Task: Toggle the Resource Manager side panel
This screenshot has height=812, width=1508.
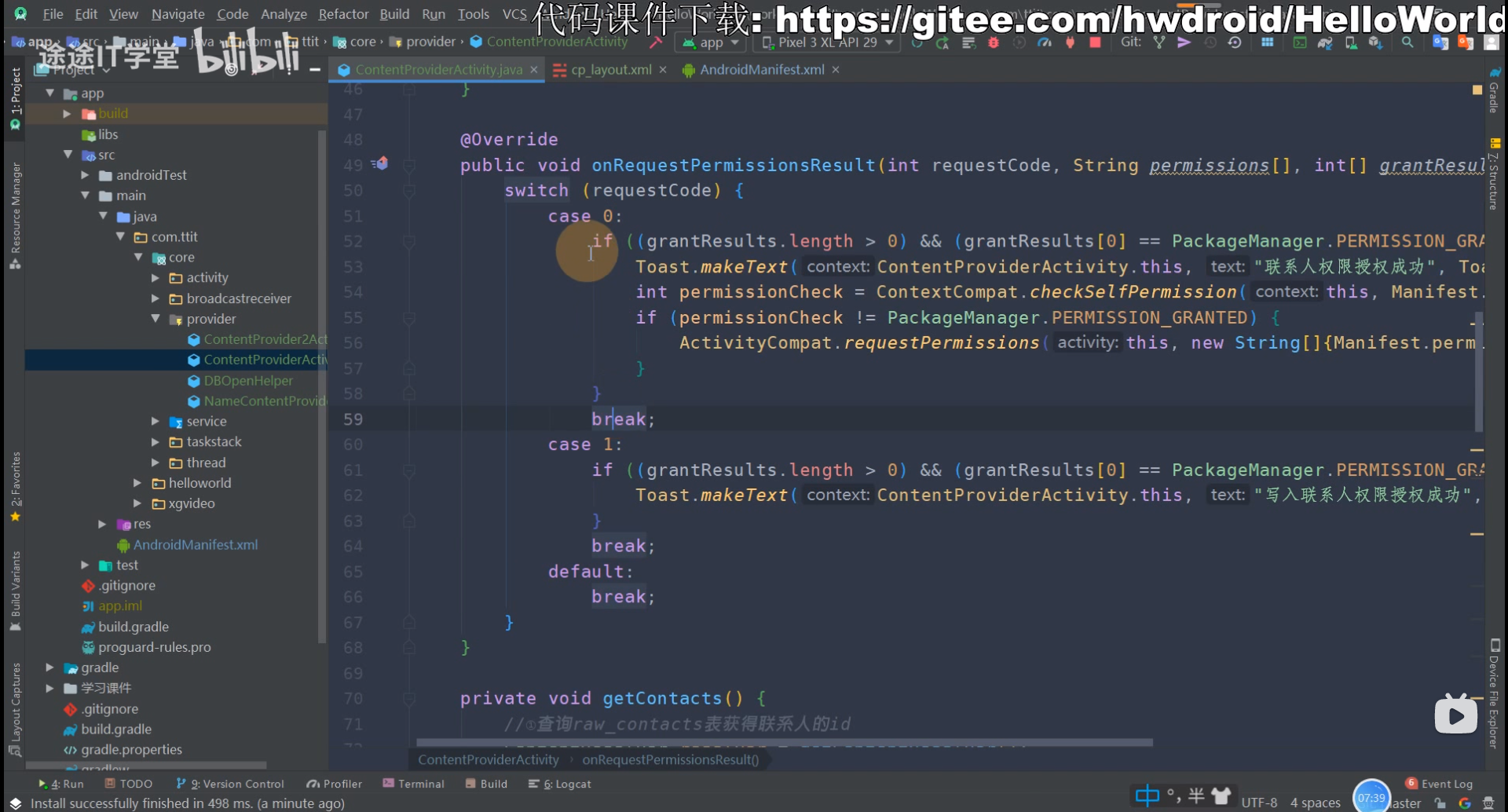Action: click(x=15, y=216)
